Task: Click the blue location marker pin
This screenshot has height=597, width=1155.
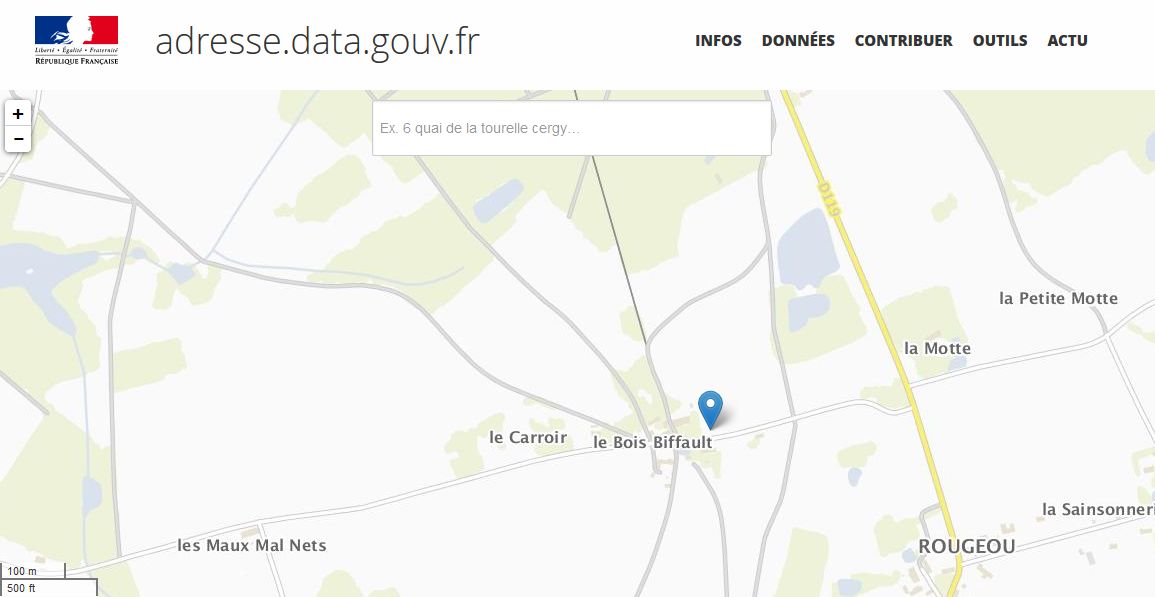Action: click(710, 410)
